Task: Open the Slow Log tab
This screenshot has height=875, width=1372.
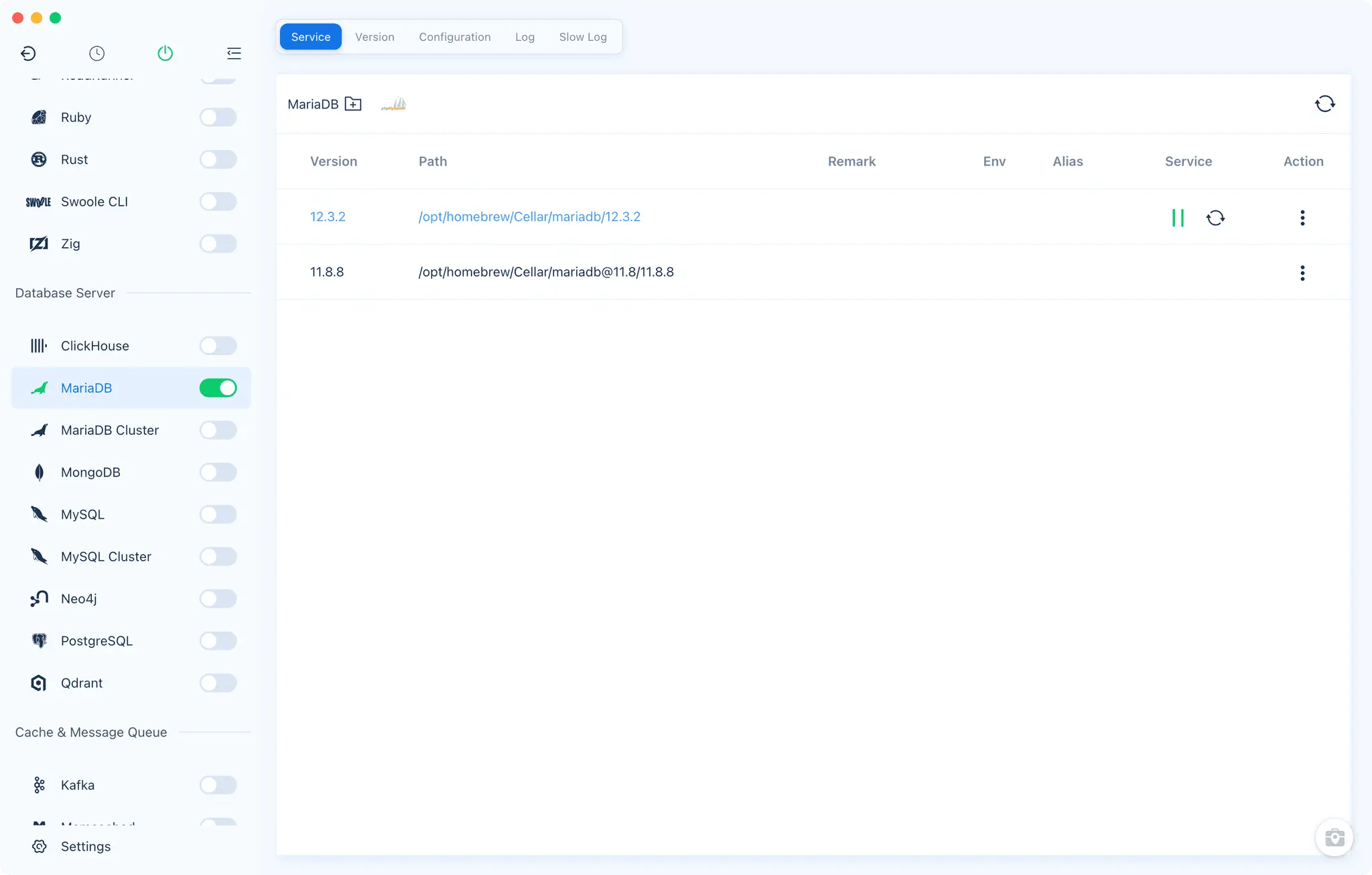Action: 583,37
